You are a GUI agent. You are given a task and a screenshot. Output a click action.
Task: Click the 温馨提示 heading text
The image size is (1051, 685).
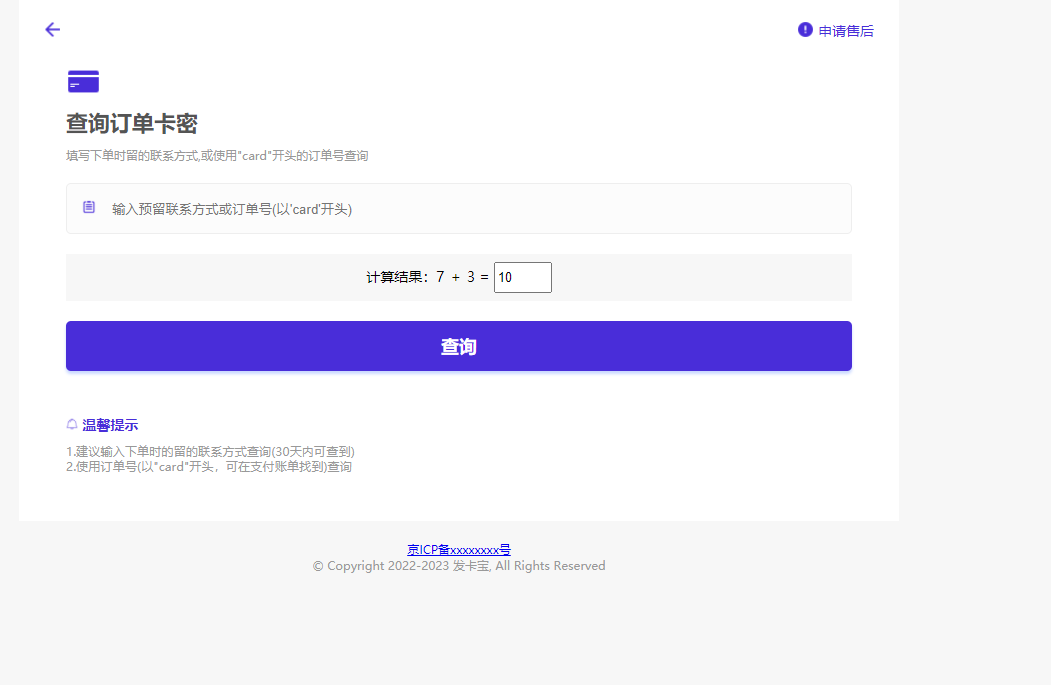(x=110, y=425)
